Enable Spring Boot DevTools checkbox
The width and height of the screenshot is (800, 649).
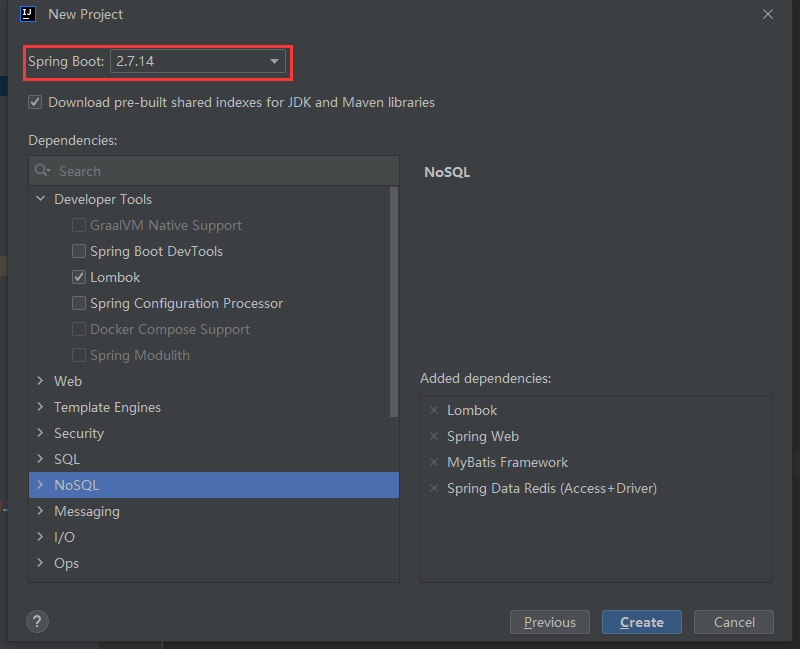(x=79, y=251)
